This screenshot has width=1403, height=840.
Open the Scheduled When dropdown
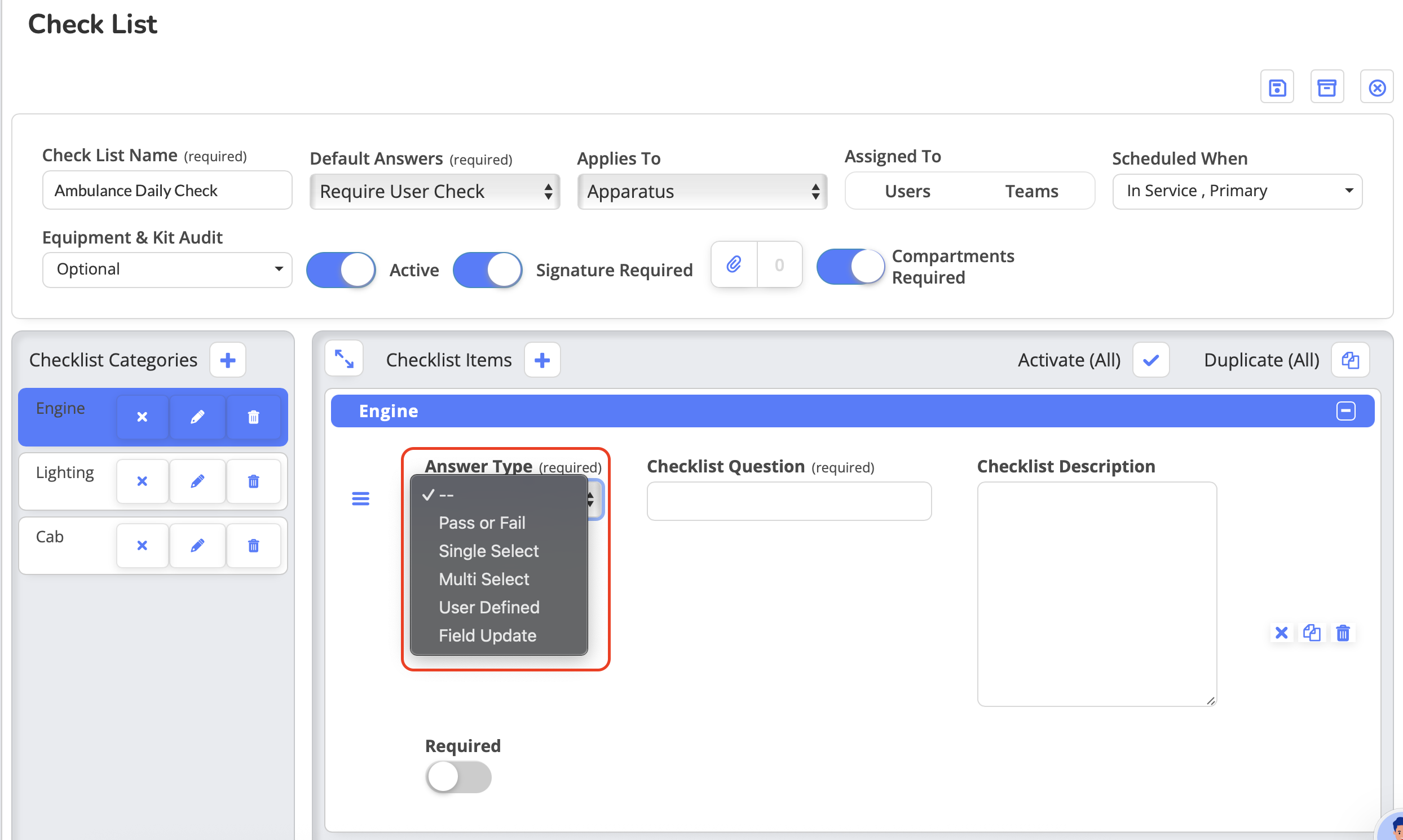[1237, 191]
